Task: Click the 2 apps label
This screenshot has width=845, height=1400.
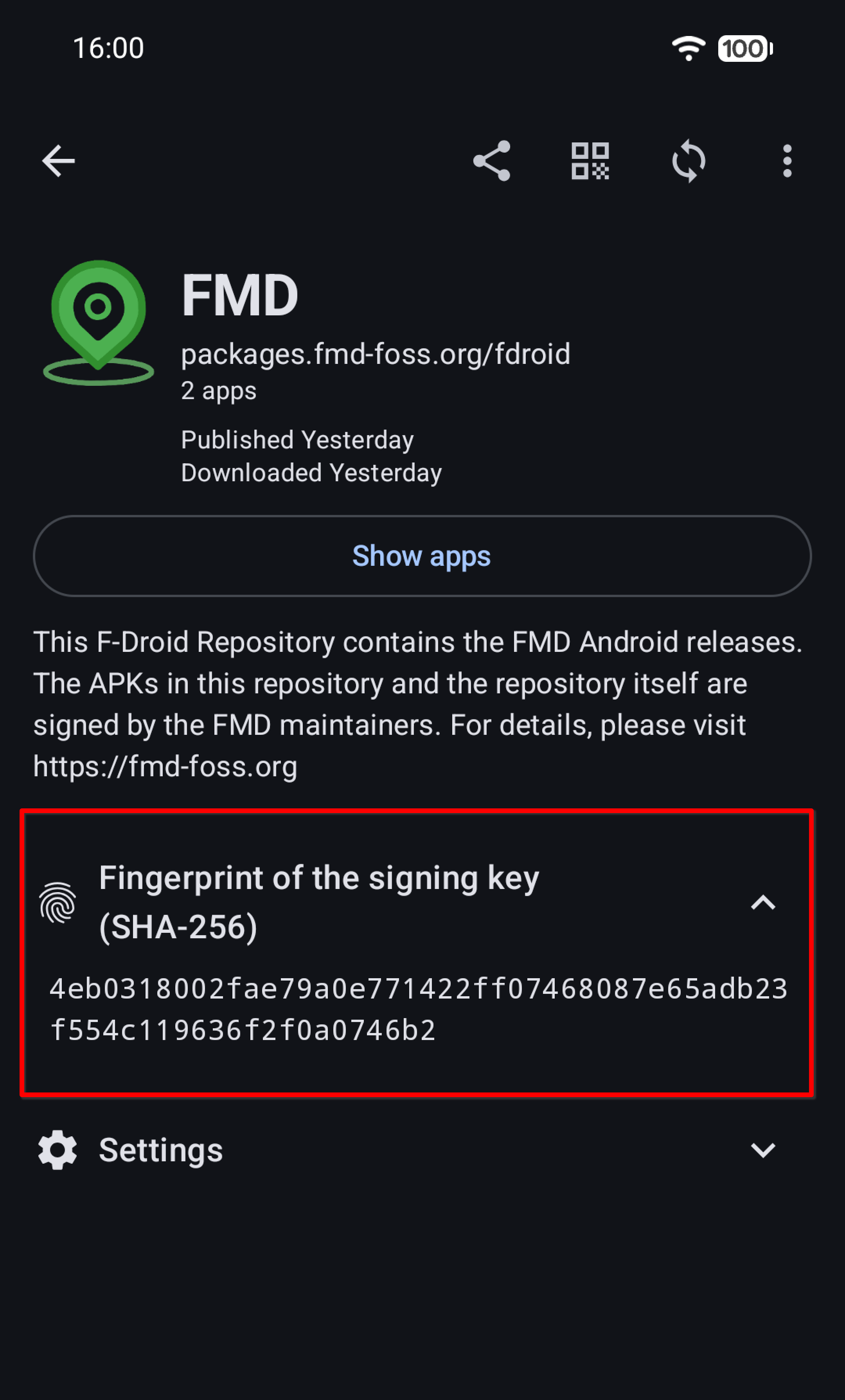Action: tap(219, 391)
